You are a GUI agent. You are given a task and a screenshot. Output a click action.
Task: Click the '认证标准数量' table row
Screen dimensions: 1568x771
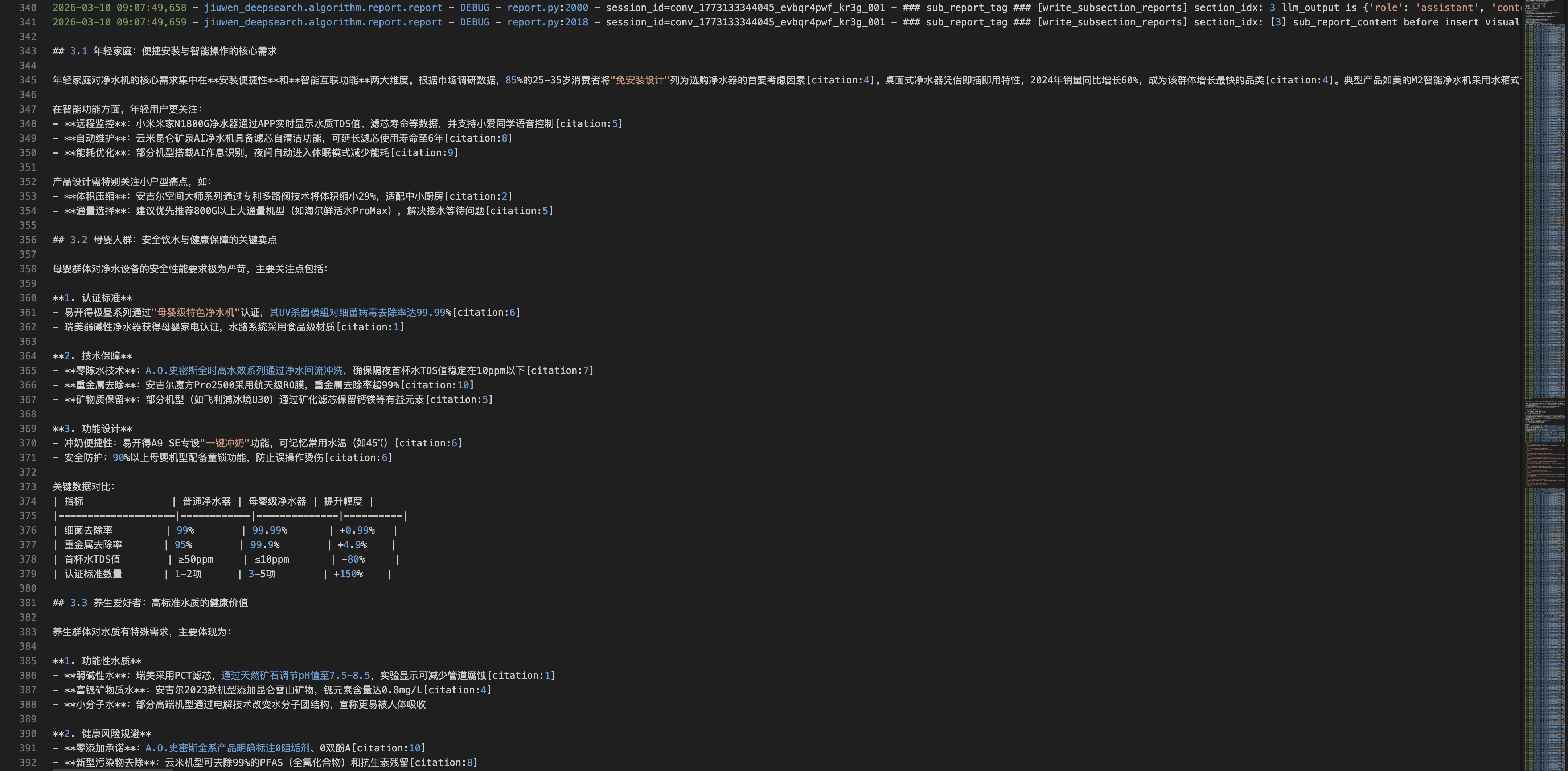click(x=93, y=574)
